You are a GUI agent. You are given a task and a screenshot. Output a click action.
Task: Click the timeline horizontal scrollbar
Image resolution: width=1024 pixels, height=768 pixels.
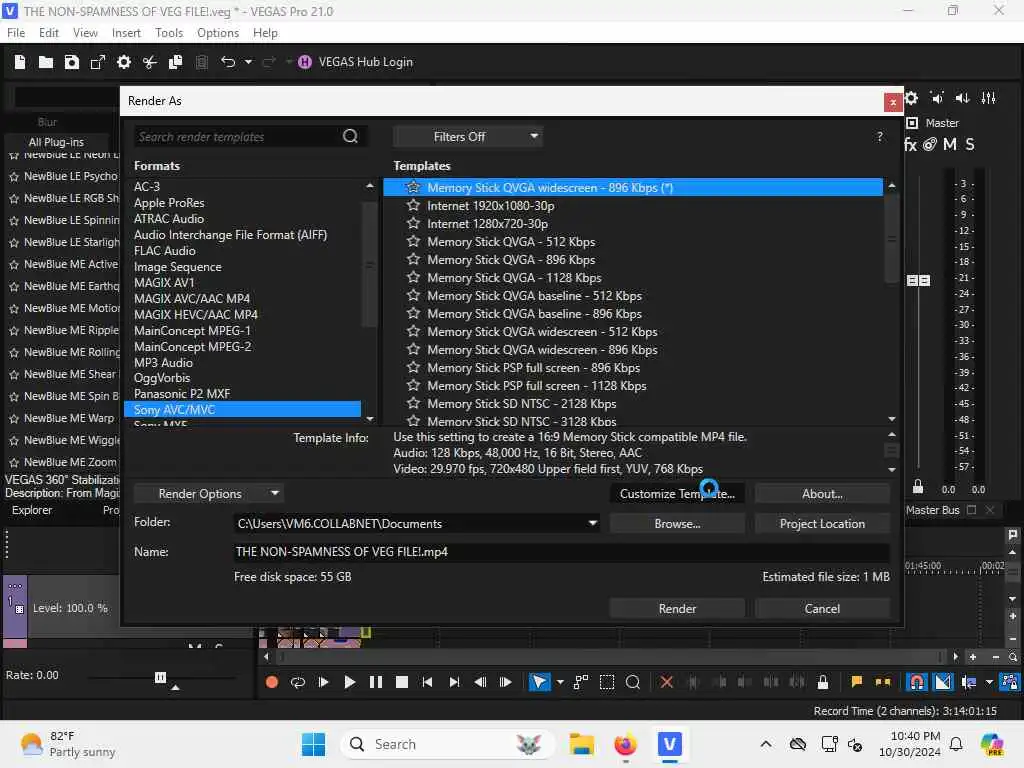pos(609,657)
